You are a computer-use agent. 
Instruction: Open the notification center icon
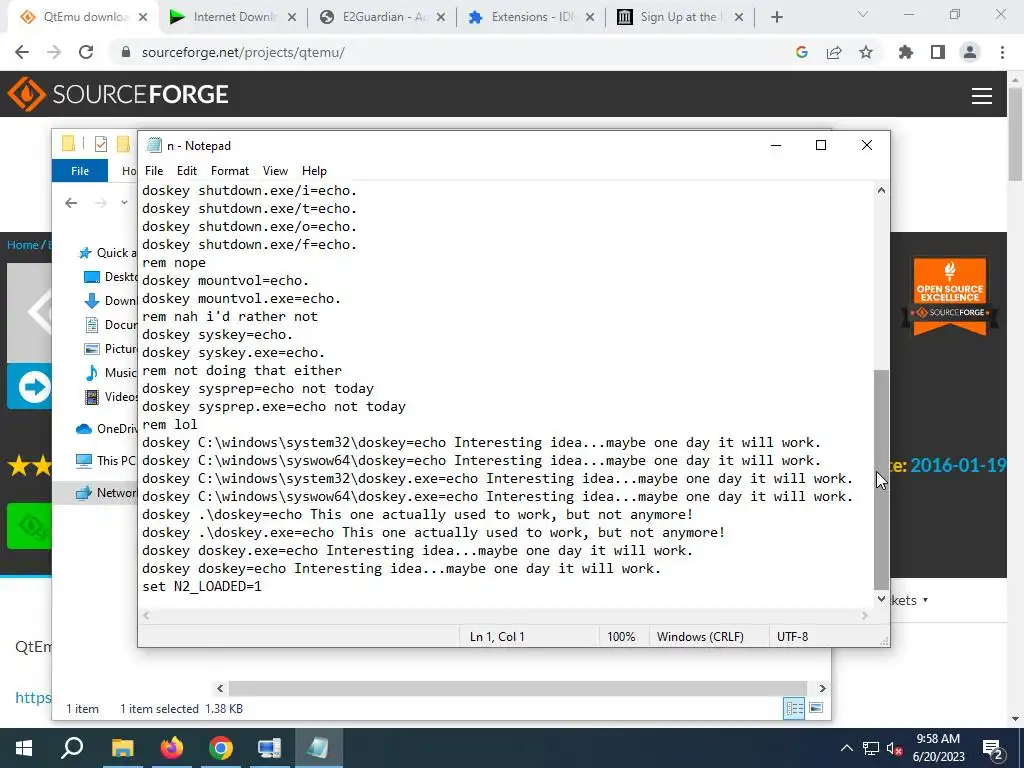993,748
